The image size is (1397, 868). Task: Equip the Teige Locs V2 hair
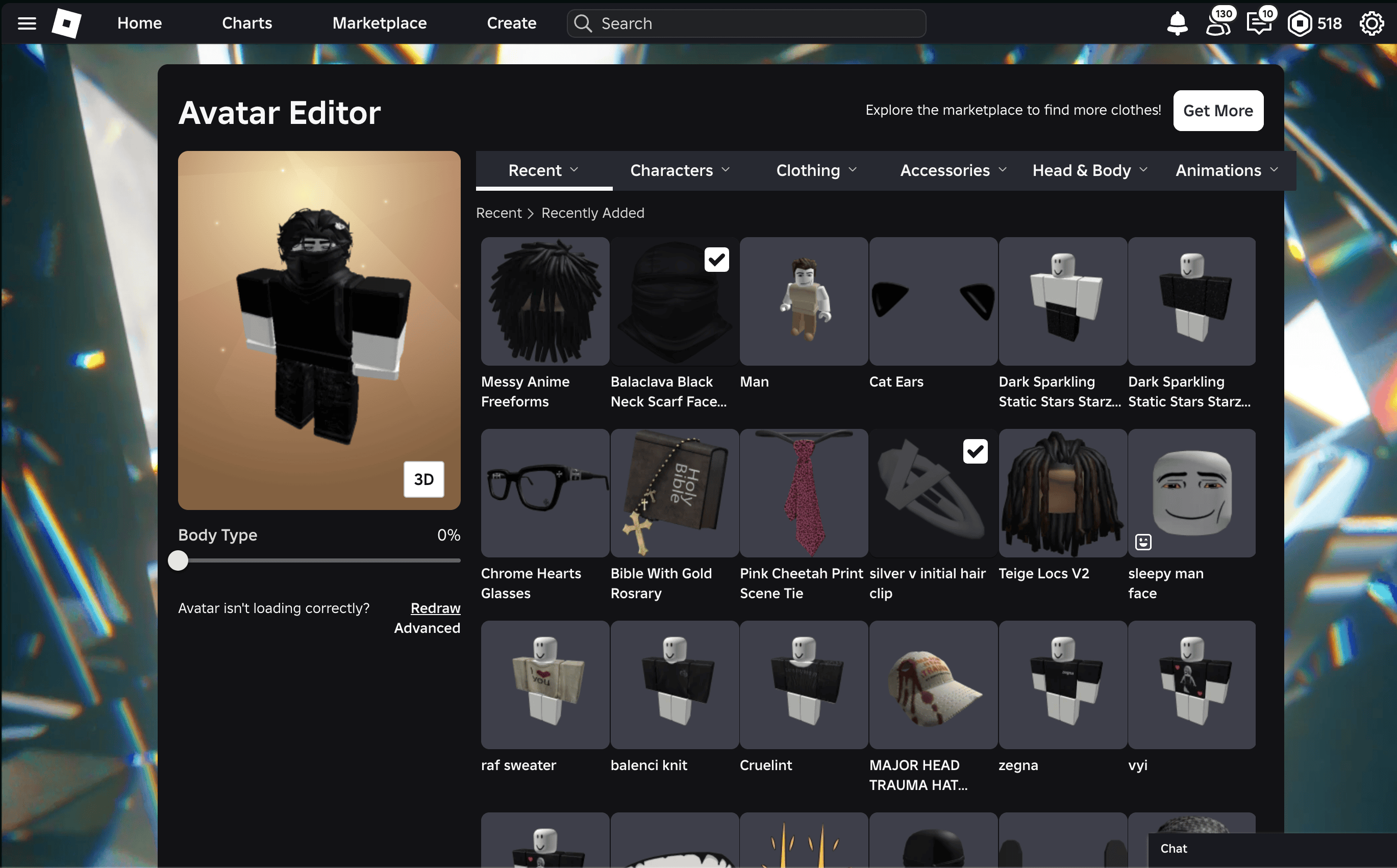[x=1063, y=493]
